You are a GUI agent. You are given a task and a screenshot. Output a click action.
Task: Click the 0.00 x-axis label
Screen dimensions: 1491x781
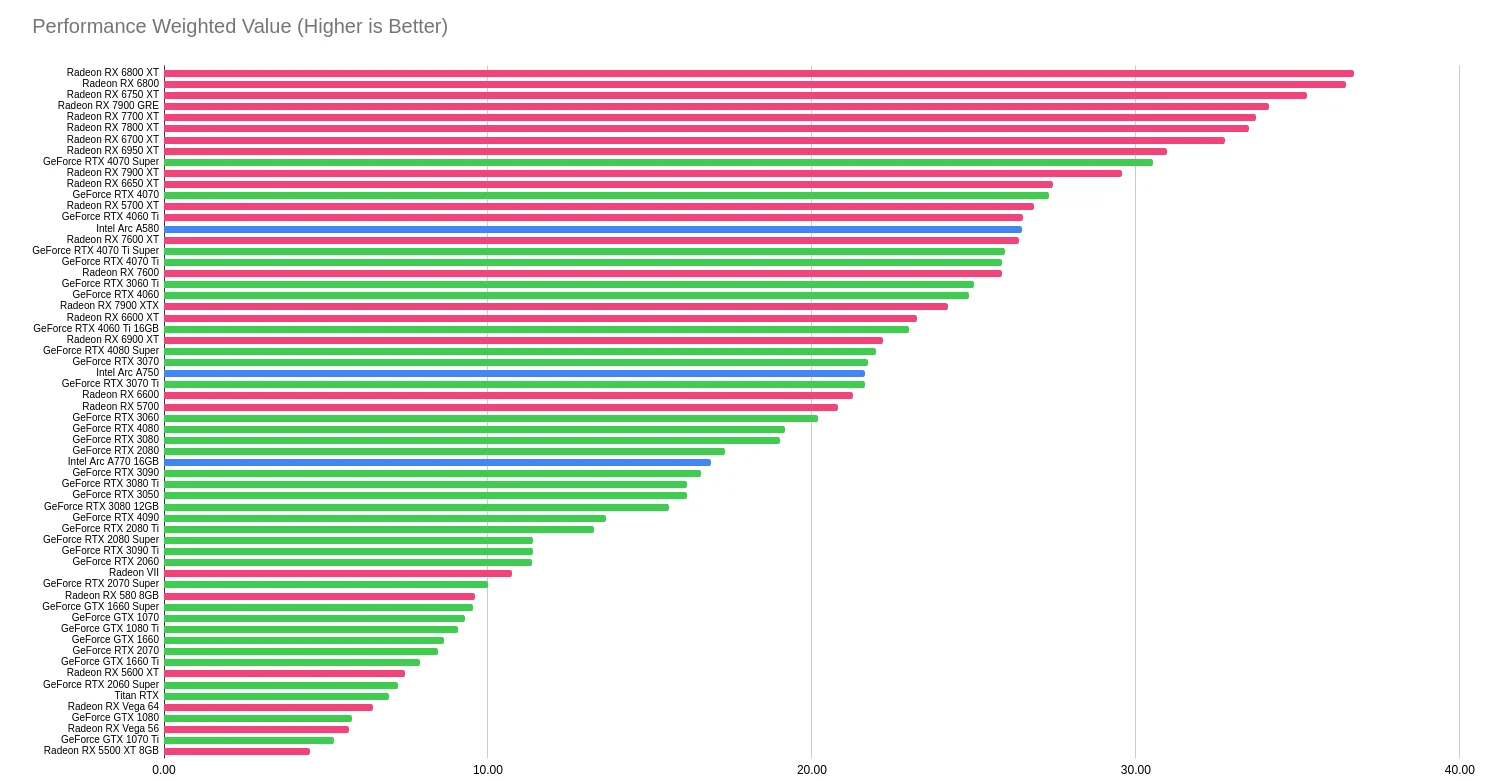(x=164, y=770)
